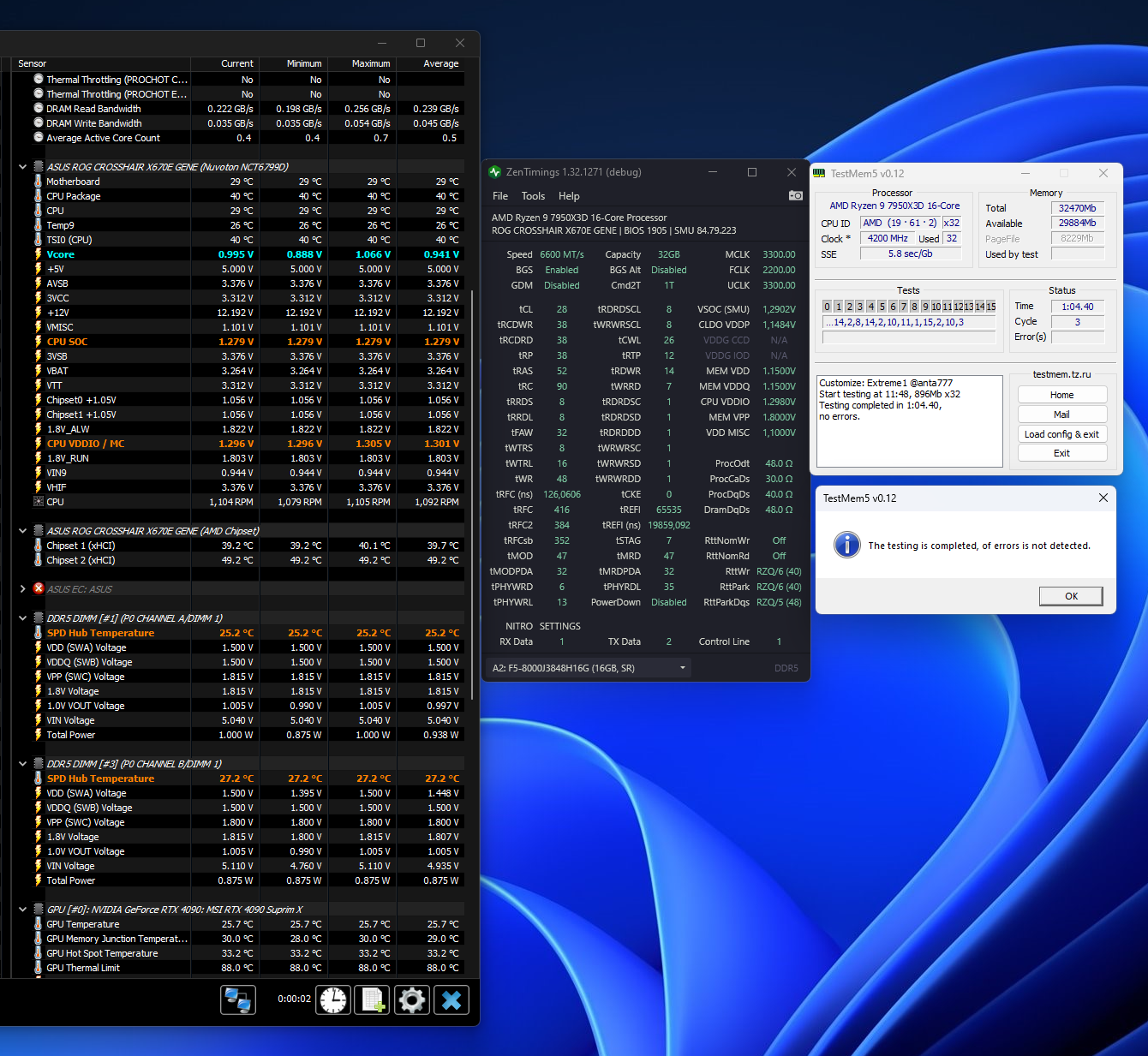Click the red ASUS EC error icon
Screen dimensions: 1148x1056
(x=39, y=588)
